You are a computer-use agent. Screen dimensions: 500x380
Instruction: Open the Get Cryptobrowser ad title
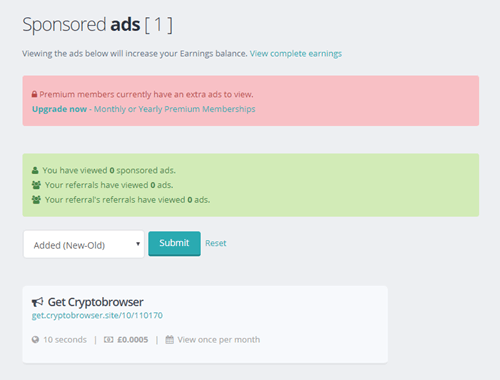pos(96,302)
